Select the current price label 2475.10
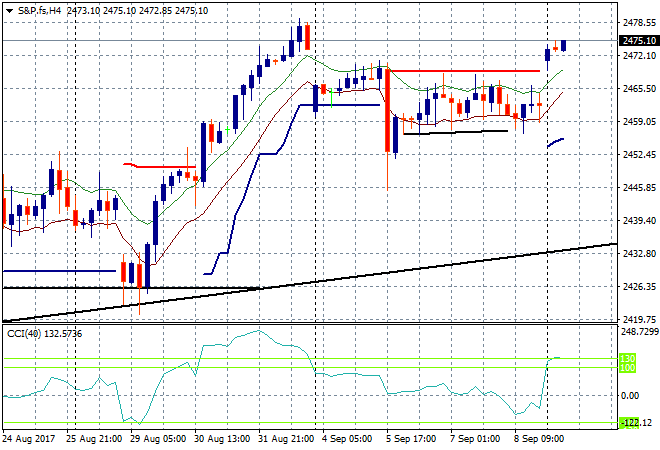The height and width of the screenshot is (450, 660). click(639, 41)
